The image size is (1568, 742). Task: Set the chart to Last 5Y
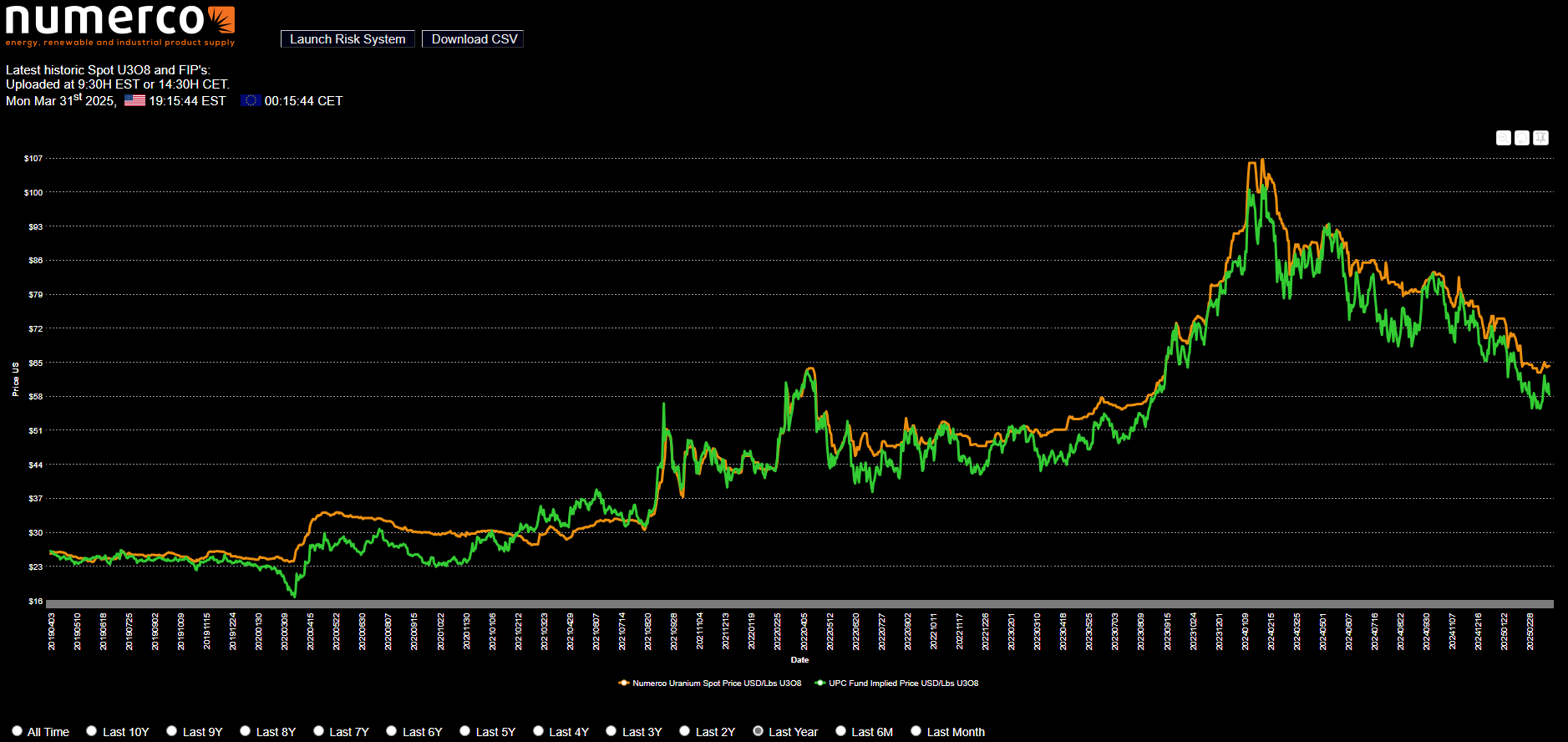(x=465, y=731)
